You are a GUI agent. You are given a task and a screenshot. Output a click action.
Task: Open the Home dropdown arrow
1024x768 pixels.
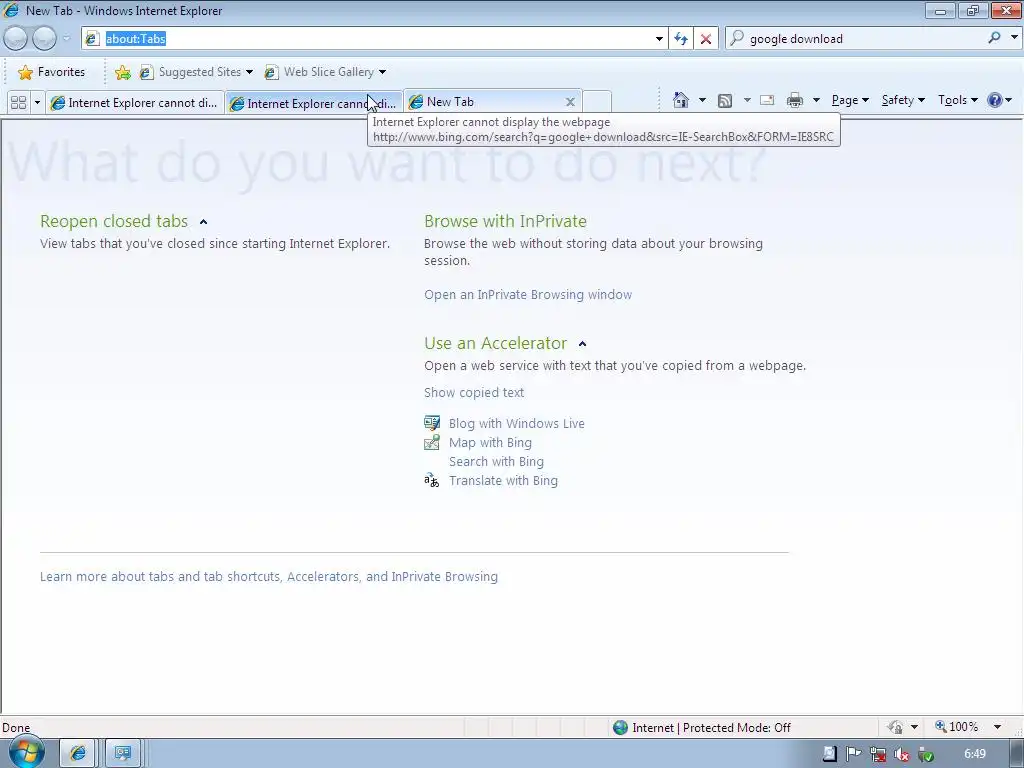tap(702, 100)
